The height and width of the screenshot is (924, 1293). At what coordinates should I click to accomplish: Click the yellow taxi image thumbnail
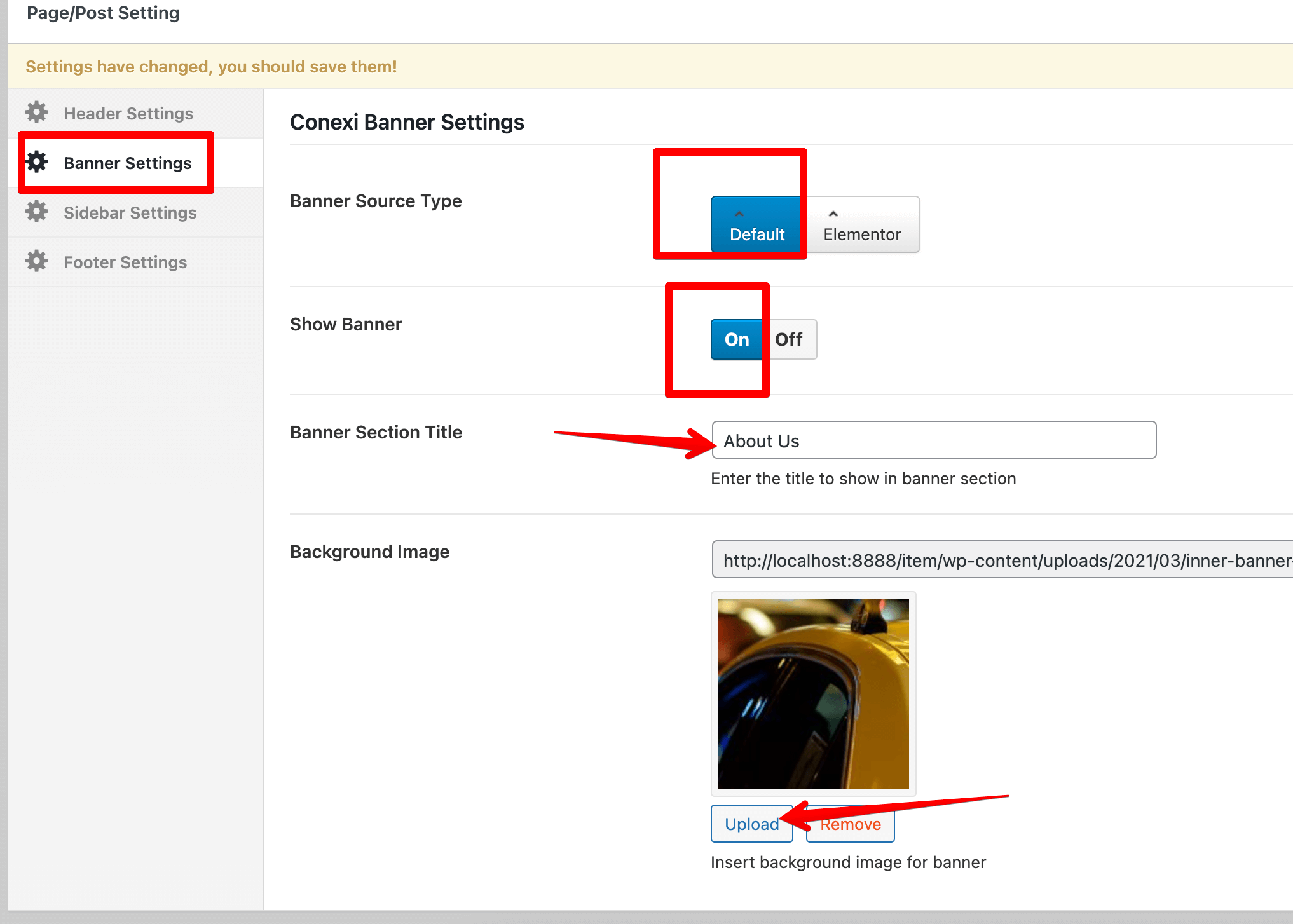pyautogui.click(x=813, y=693)
